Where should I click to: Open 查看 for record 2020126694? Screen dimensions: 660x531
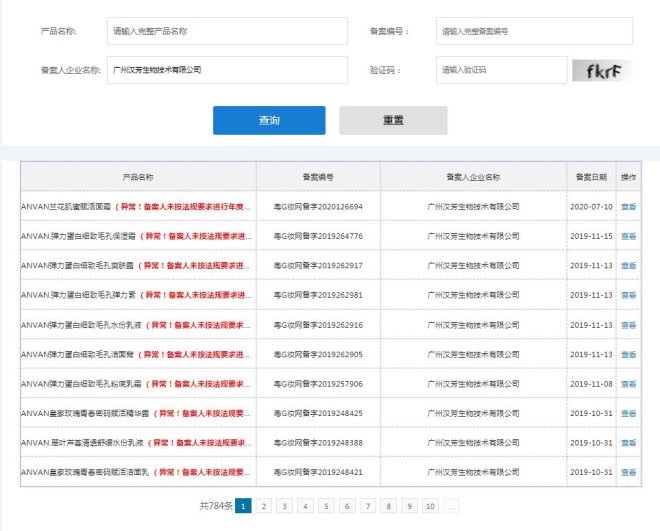tap(628, 206)
